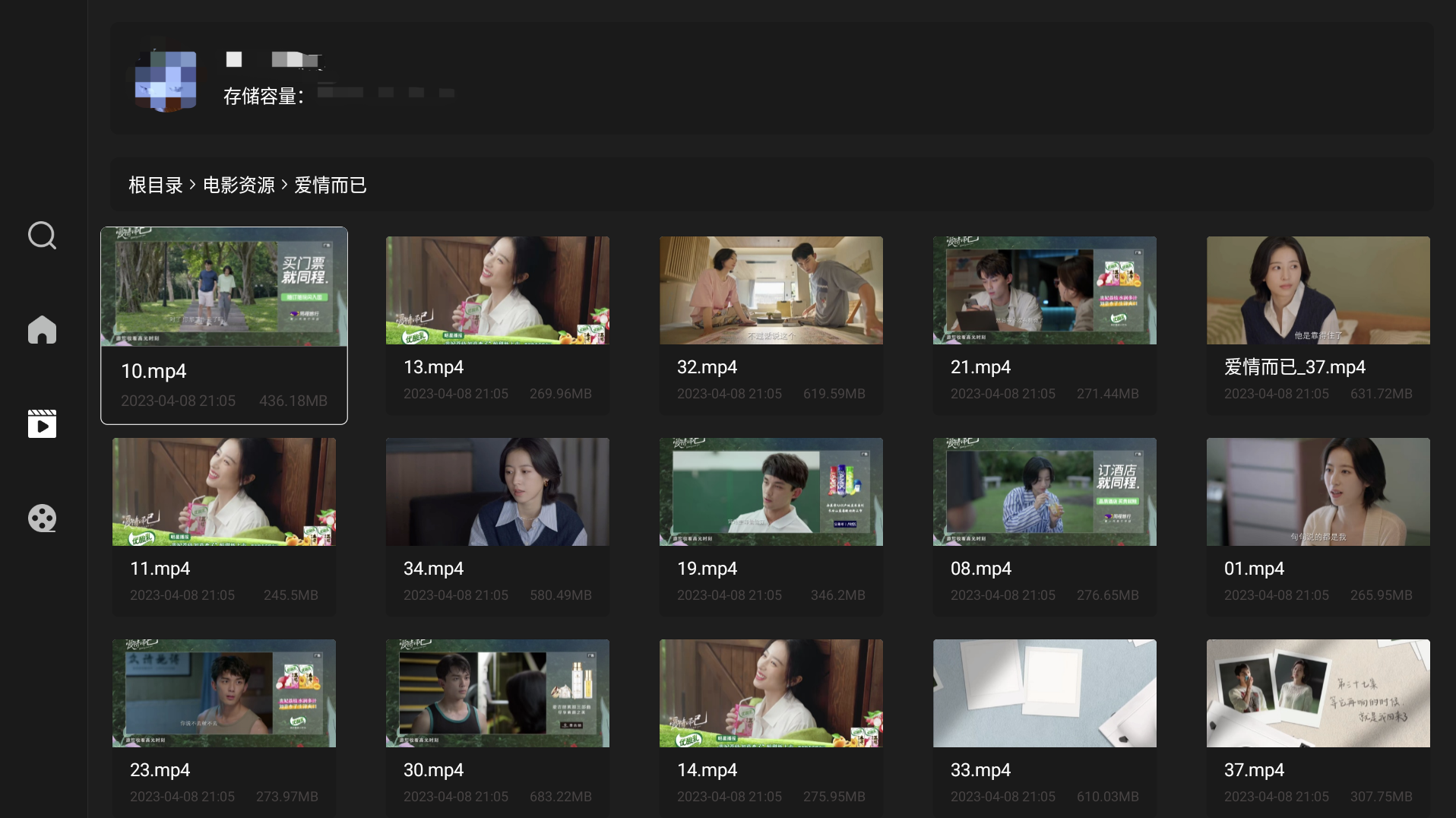Click the 11.mp4 file name
This screenshot has width=1456, height=818.
click(x=160, y=569)
